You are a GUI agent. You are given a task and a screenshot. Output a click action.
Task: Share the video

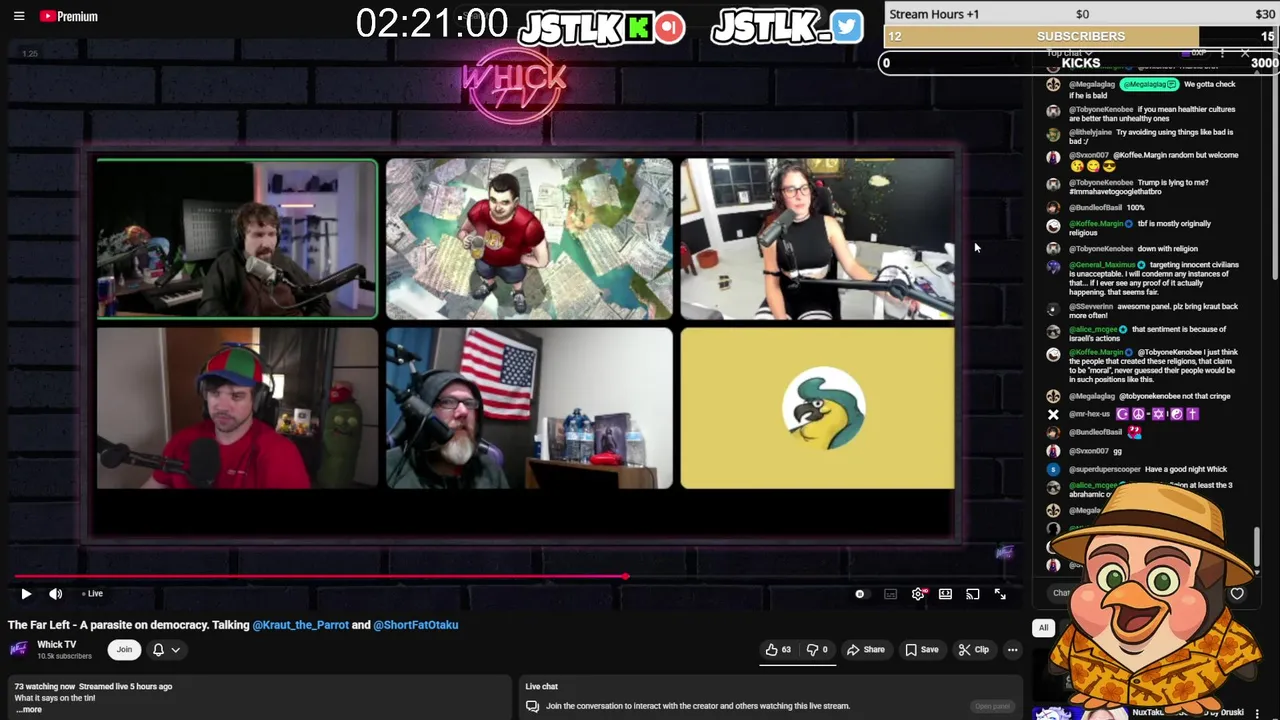pos(866,650)
